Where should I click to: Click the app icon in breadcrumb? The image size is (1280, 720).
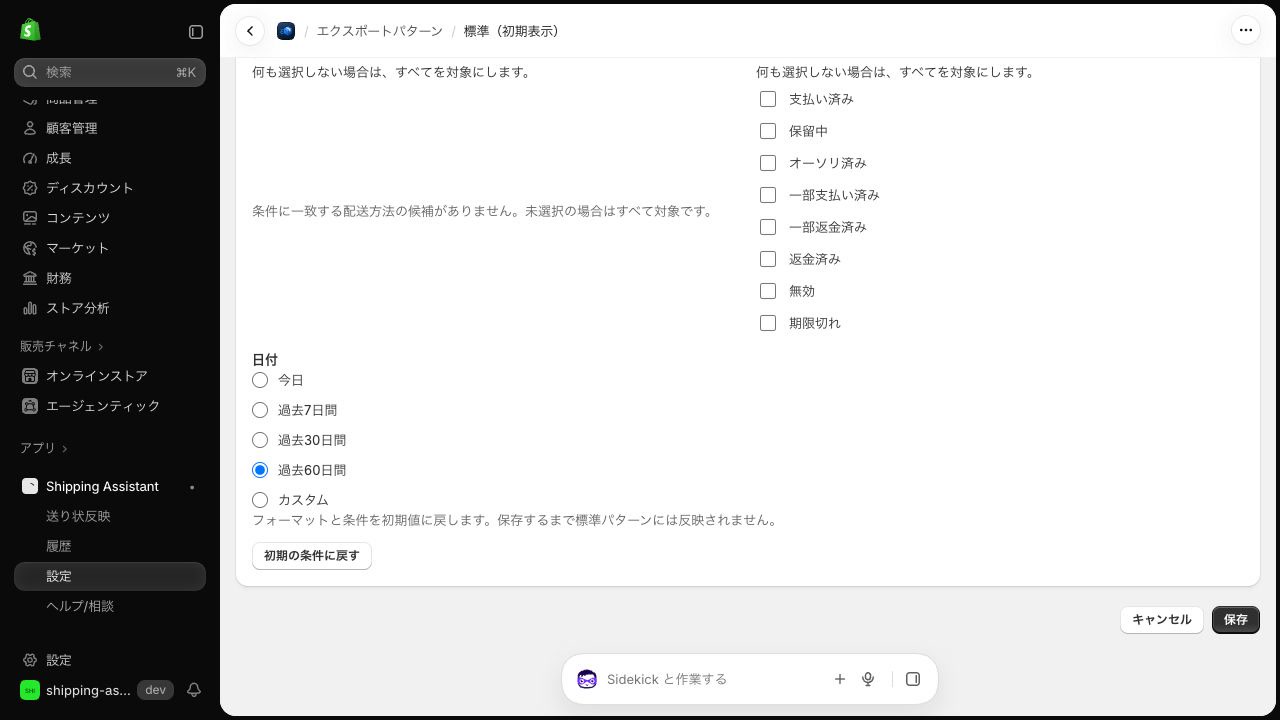(286, 31)
